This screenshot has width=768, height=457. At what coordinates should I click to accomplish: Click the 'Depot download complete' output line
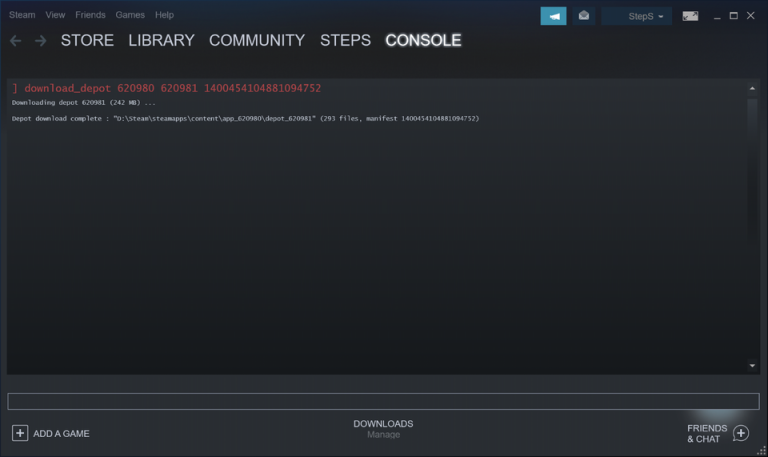[245, 119]
